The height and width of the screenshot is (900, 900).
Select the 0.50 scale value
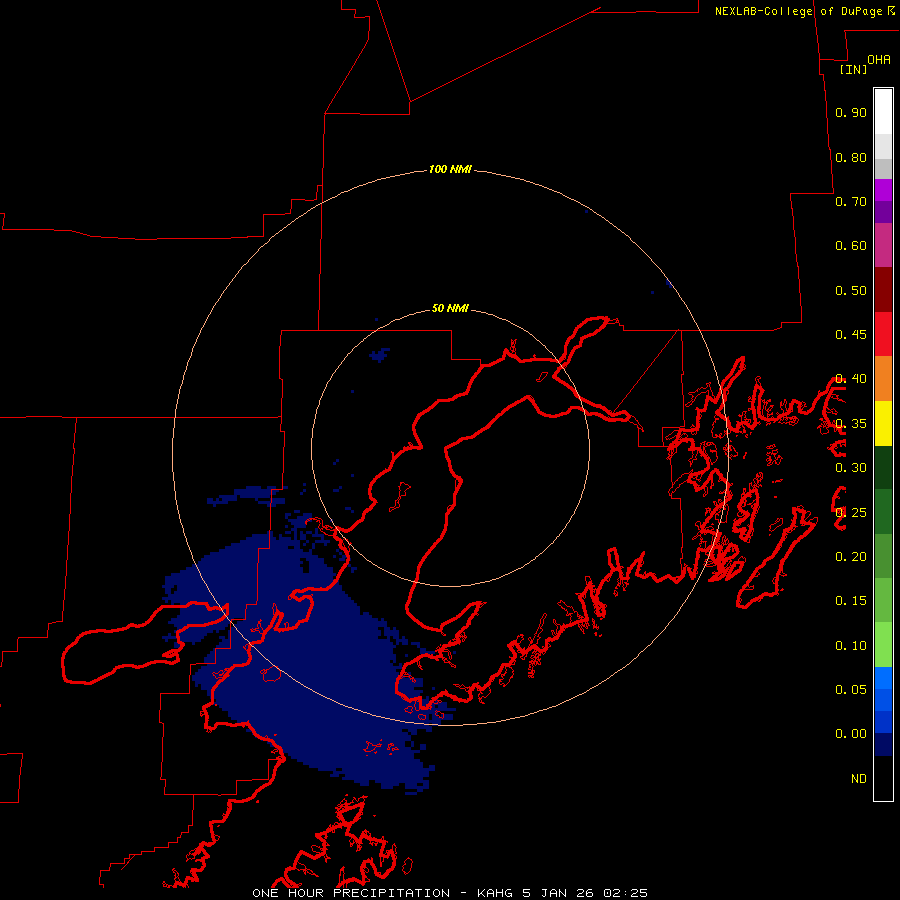pyautogui.click(x=851, y=290)
